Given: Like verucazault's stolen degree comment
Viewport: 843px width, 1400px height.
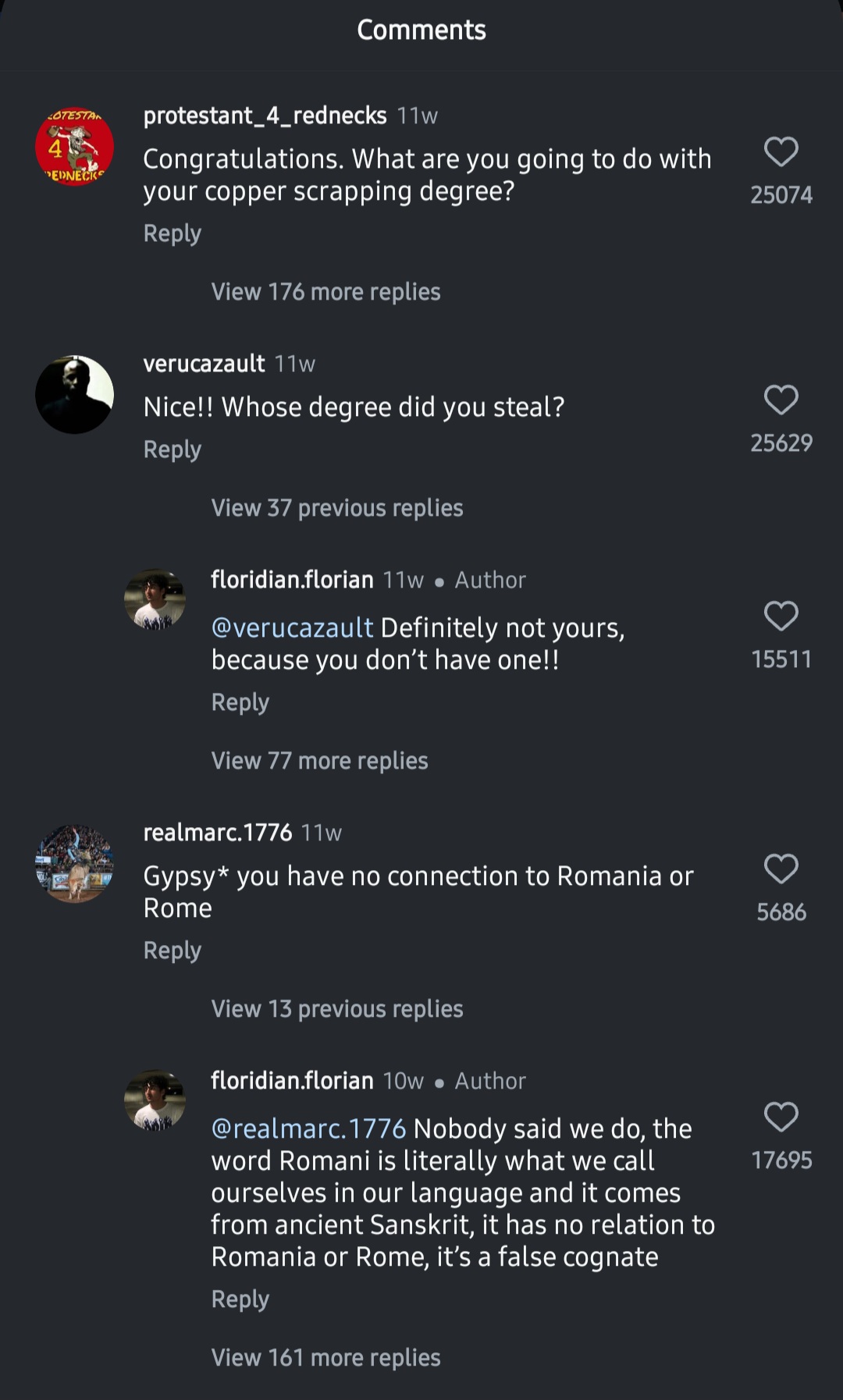Looking at the screenshot, I should pos(781,400).
